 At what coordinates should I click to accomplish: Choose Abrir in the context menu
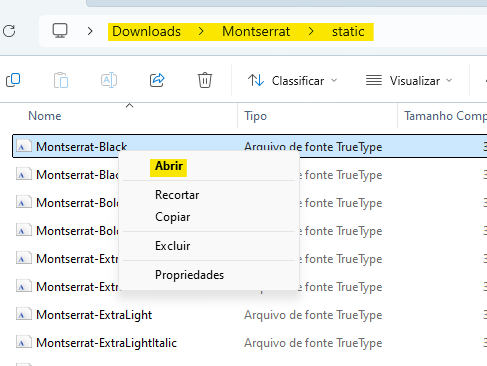[169, 166]
